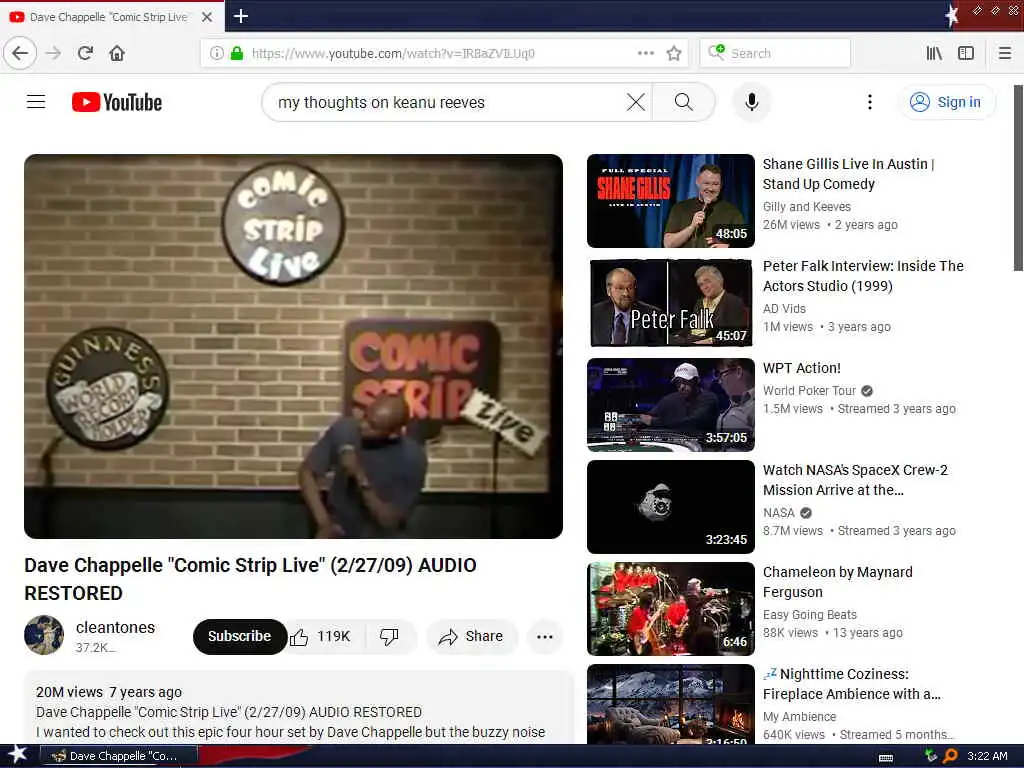Open the browser library icon
1024x768 pixels.
(934, 53)
